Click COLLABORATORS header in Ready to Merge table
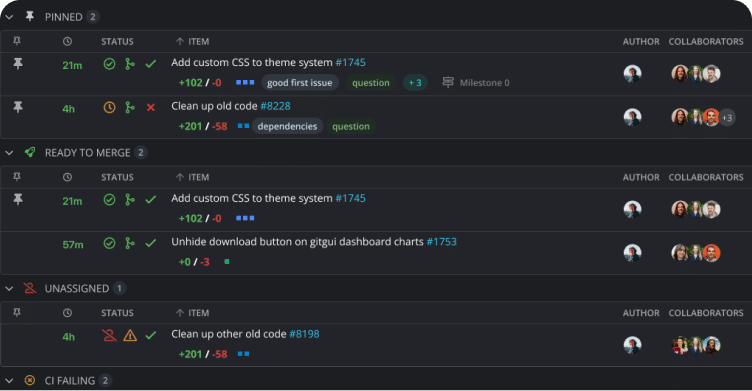 click(x=706, y=177)
